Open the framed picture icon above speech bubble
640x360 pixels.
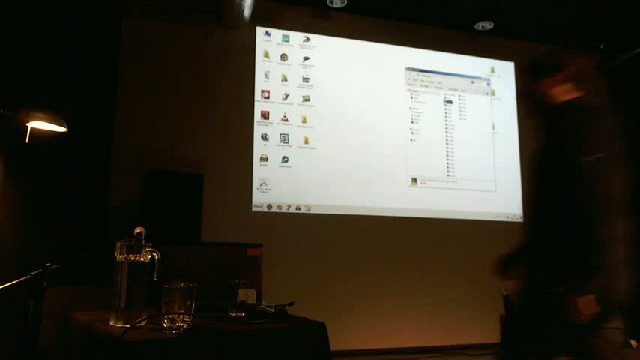point(284,138)
